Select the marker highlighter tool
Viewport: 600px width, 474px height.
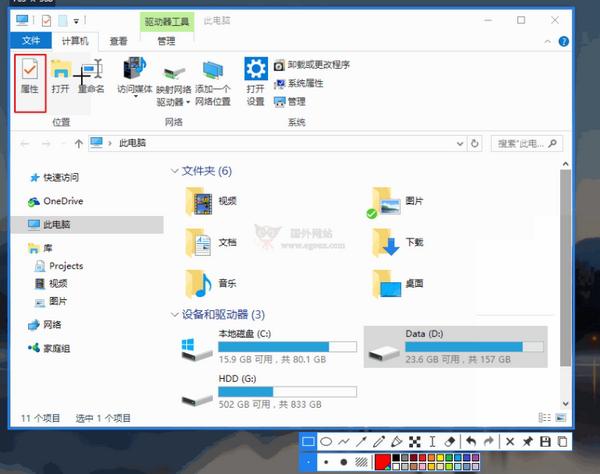click(396, 442)
